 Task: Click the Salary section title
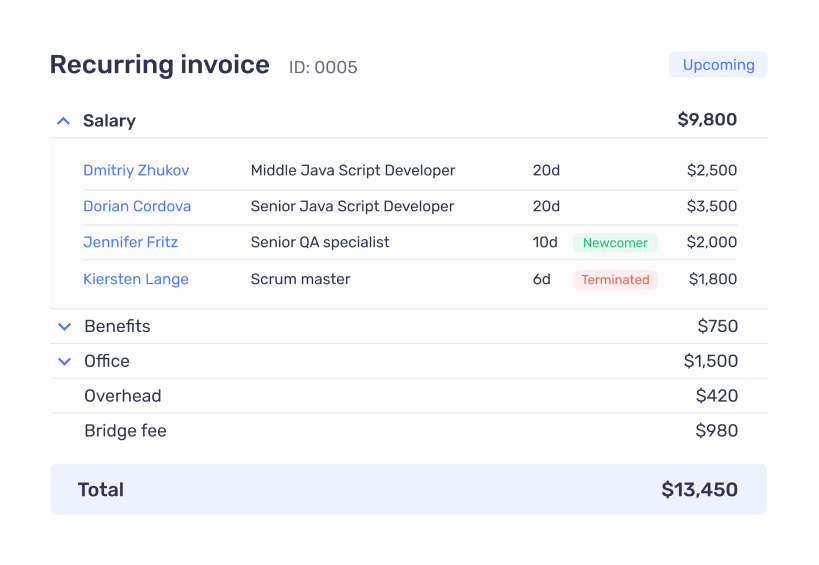[x=109, y=121]
